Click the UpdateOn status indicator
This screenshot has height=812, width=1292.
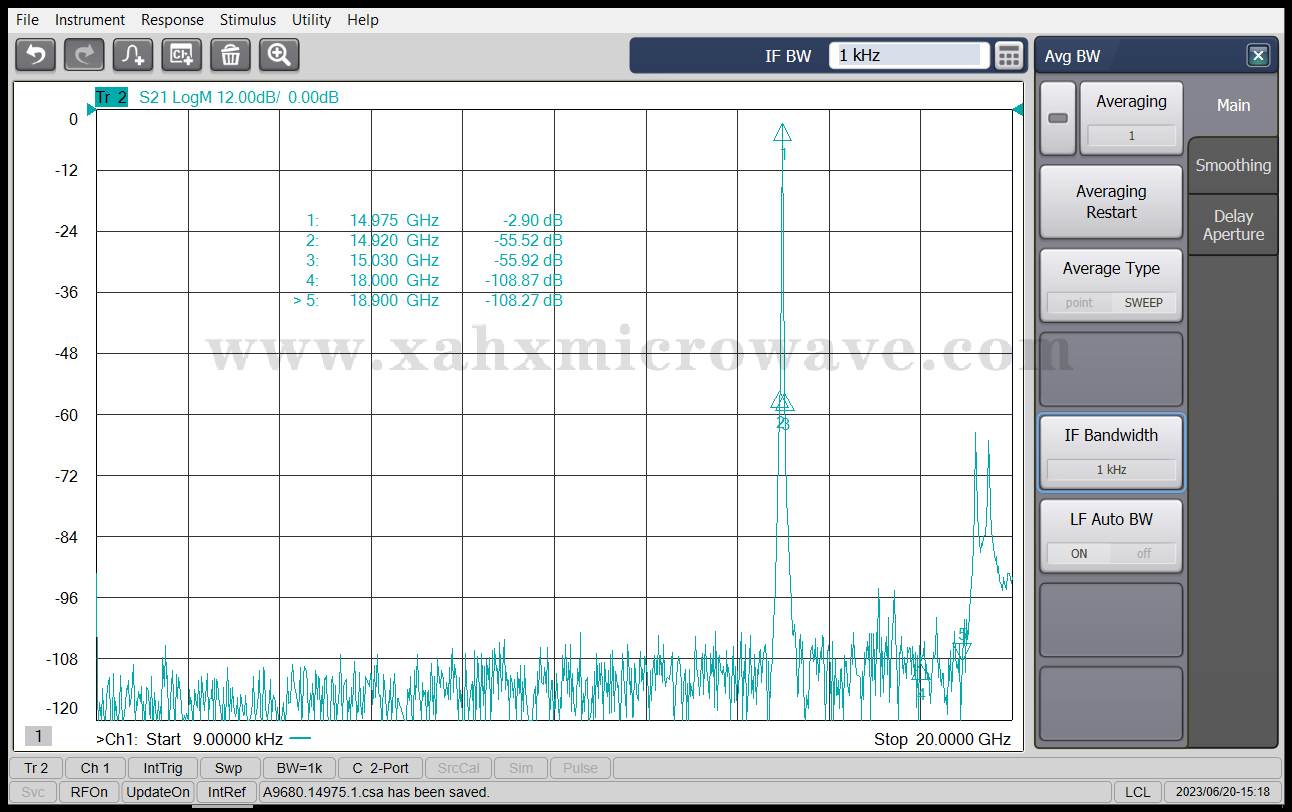coord(157,792)
